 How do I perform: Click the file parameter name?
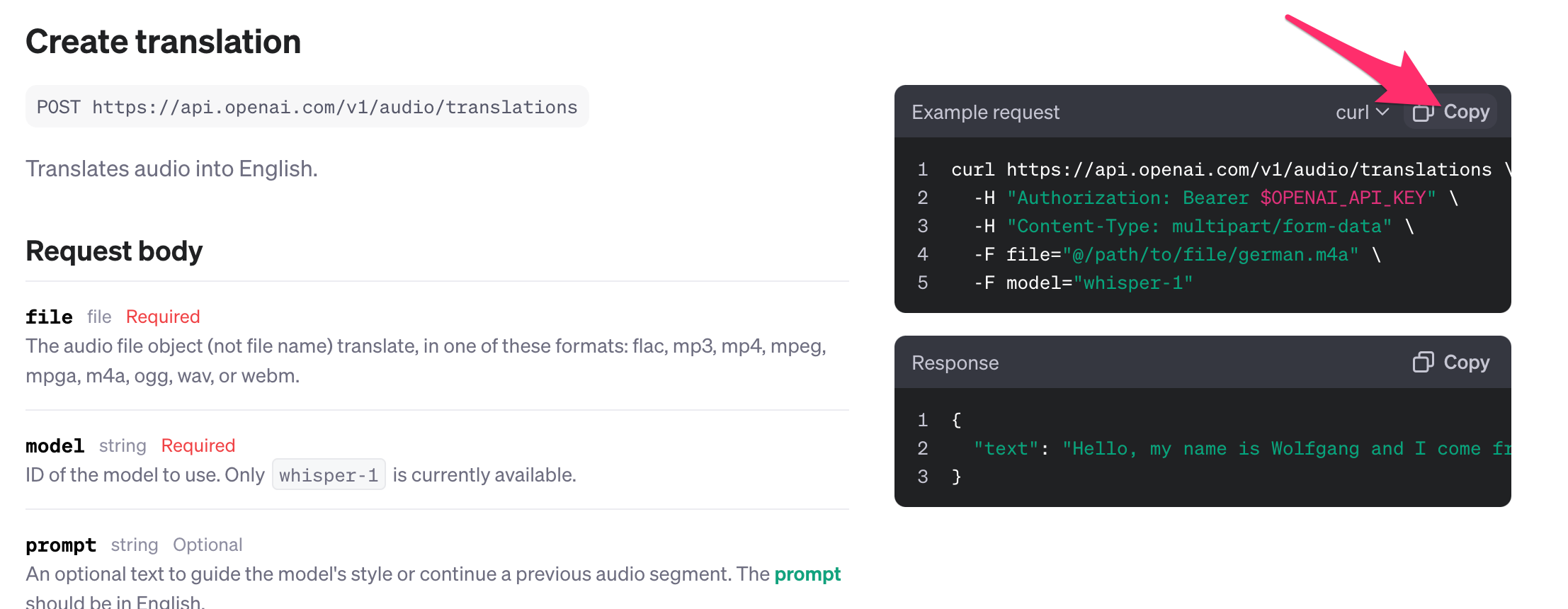(49, 317)
